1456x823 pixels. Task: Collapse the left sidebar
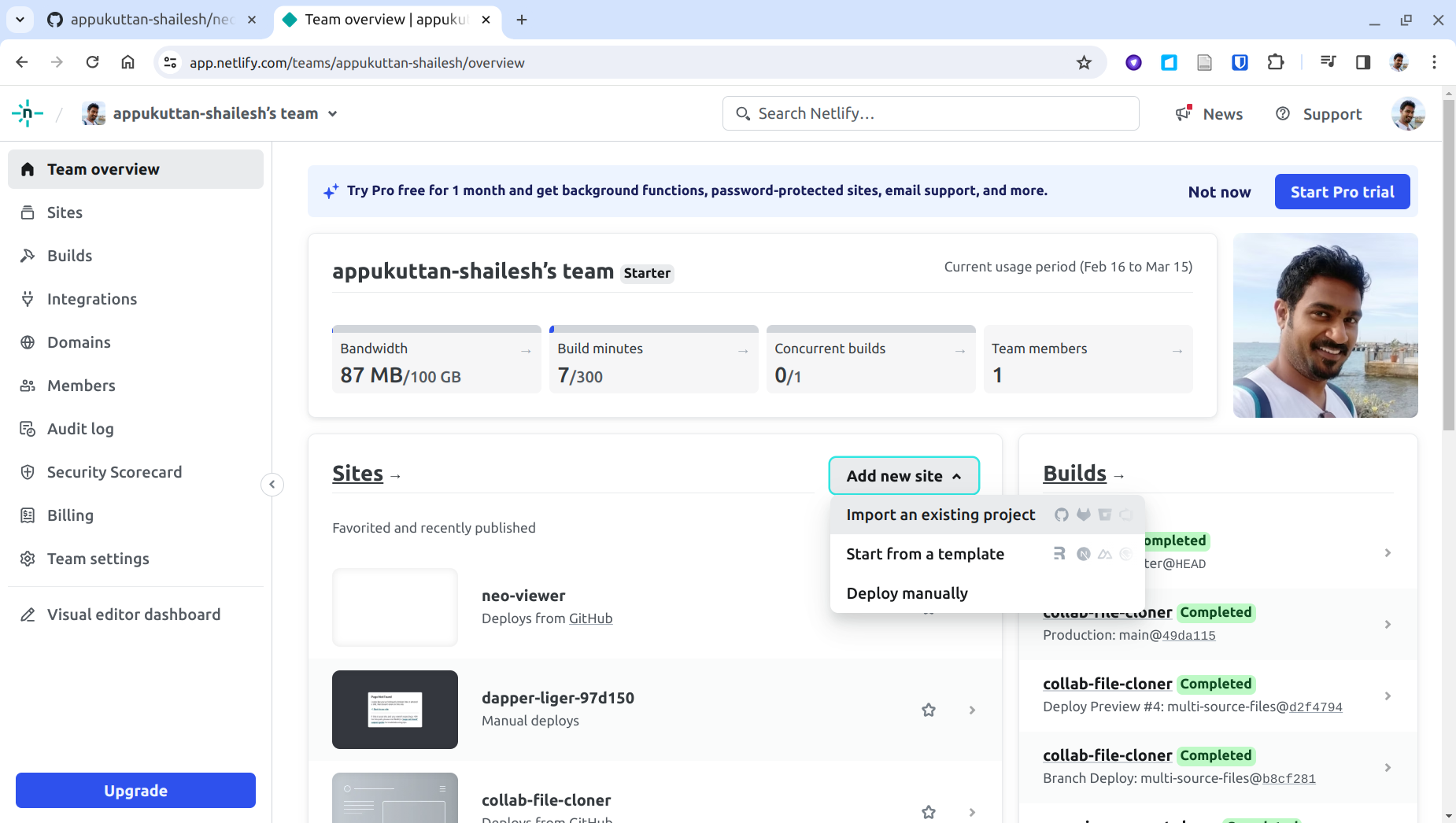click(x=272, y=484)
